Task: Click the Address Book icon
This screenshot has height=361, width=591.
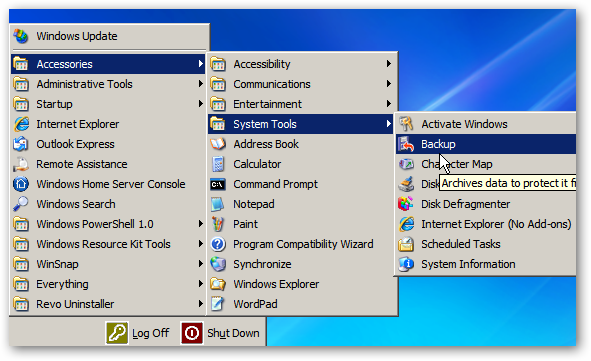Action: coord(218,144)
